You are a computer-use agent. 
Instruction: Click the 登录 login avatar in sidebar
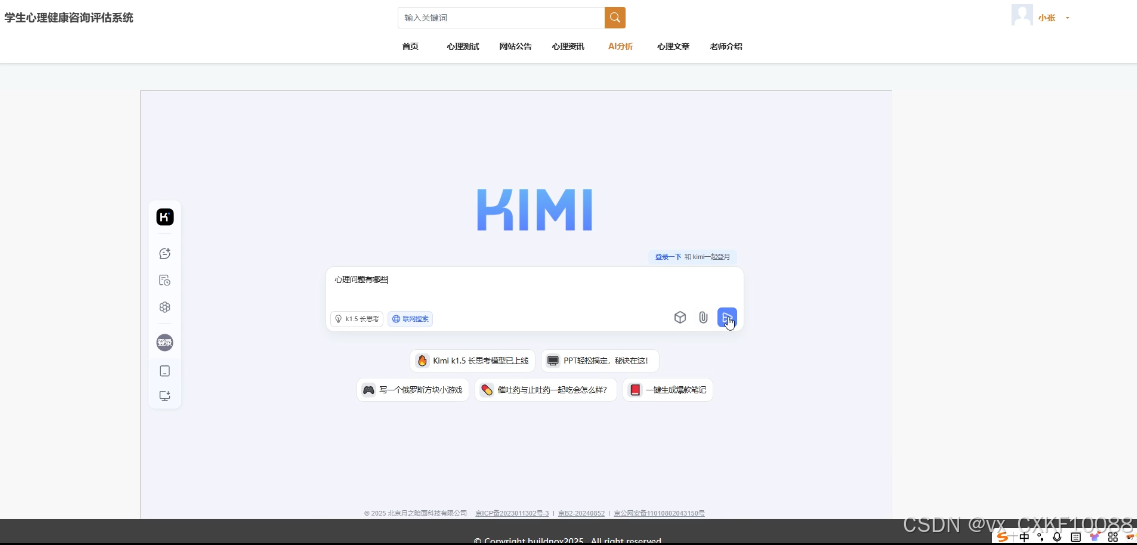[x=165, y=343]
